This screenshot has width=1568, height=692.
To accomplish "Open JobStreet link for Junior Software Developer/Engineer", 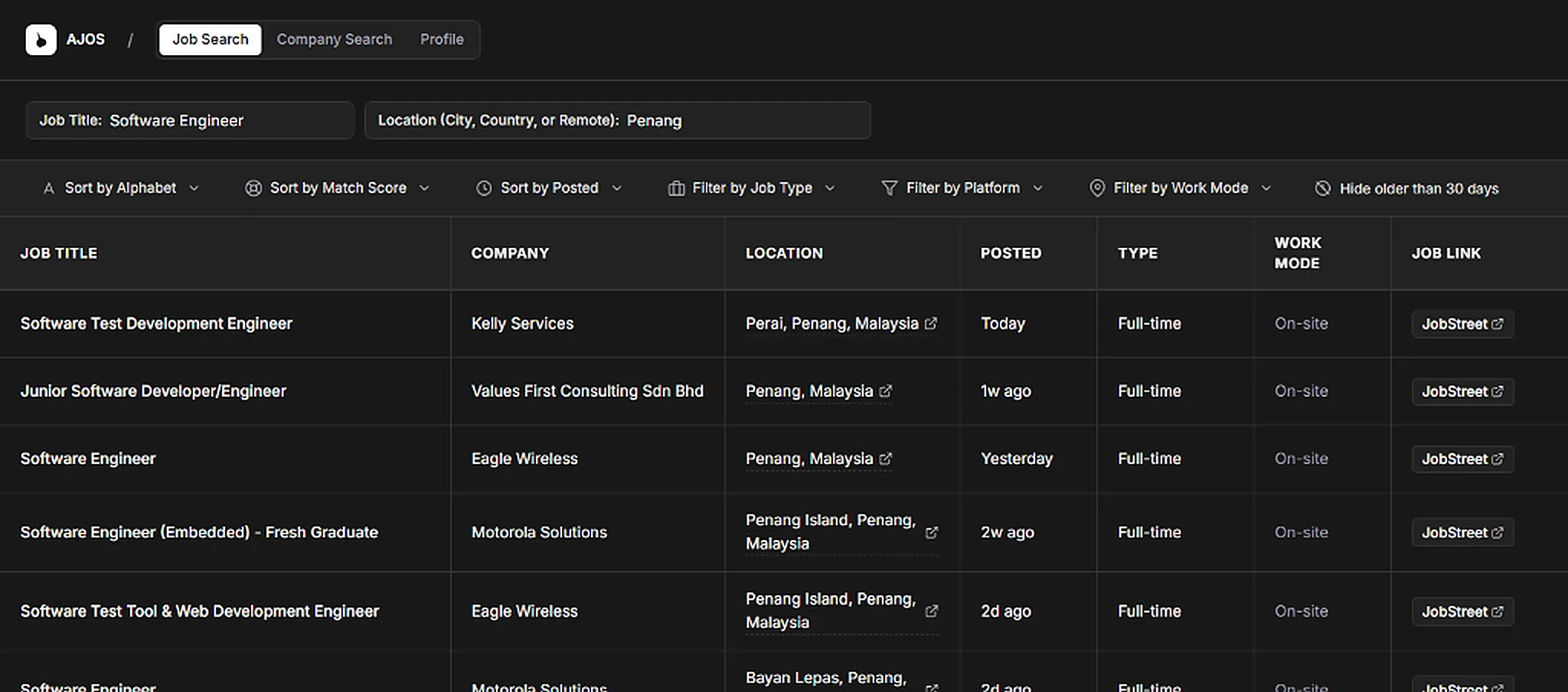I will click(x=1462, y=391).
